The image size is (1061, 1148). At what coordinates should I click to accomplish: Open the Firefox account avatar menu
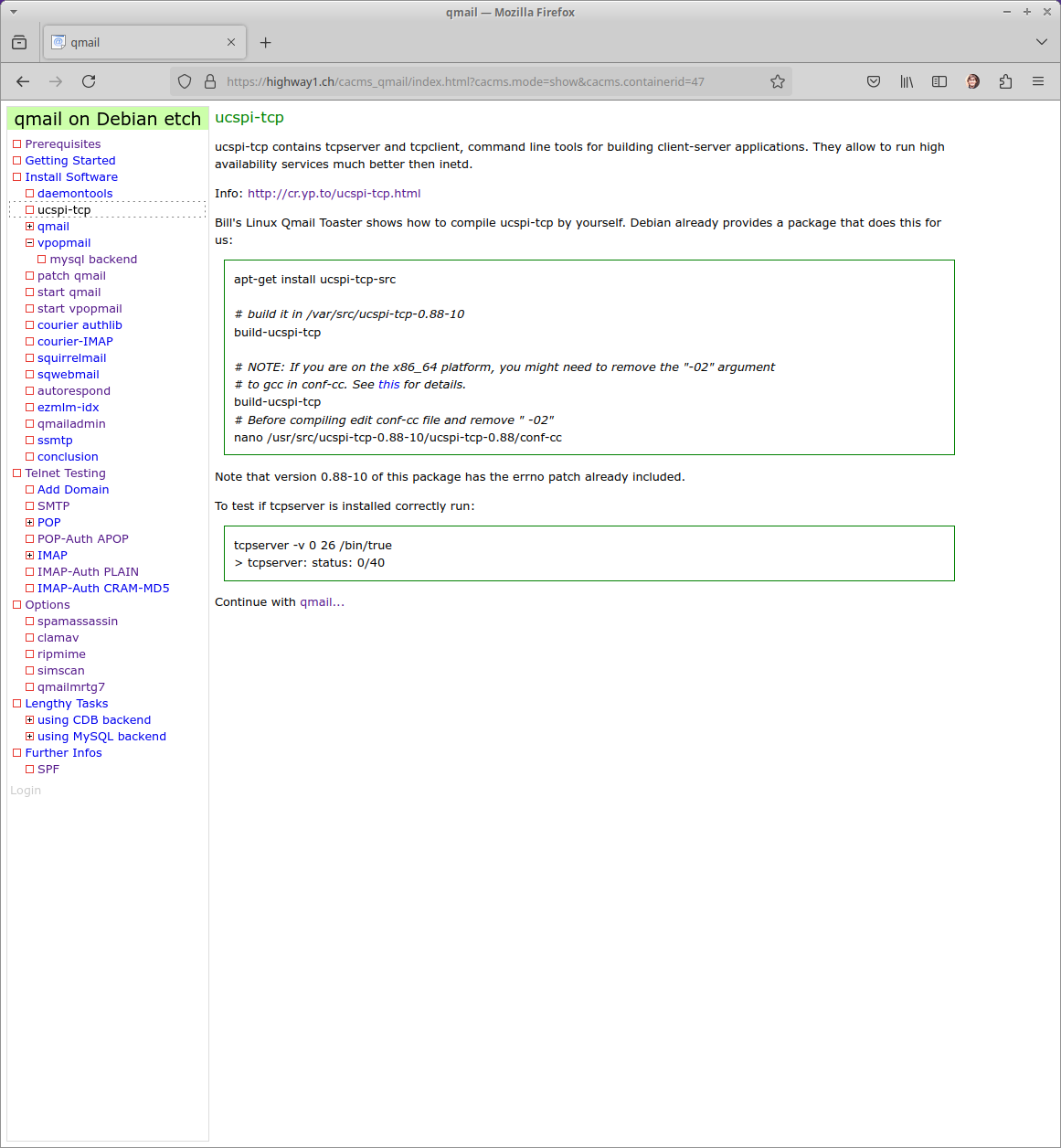[x=972, y=81]
